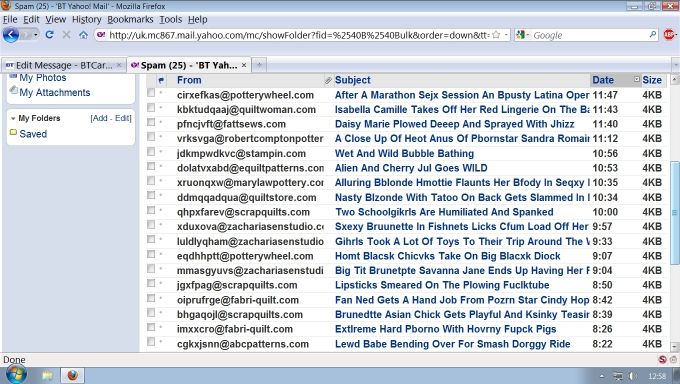Click the red status bar security icon
This screenshot has width=680, height=384.
(662, 359)
